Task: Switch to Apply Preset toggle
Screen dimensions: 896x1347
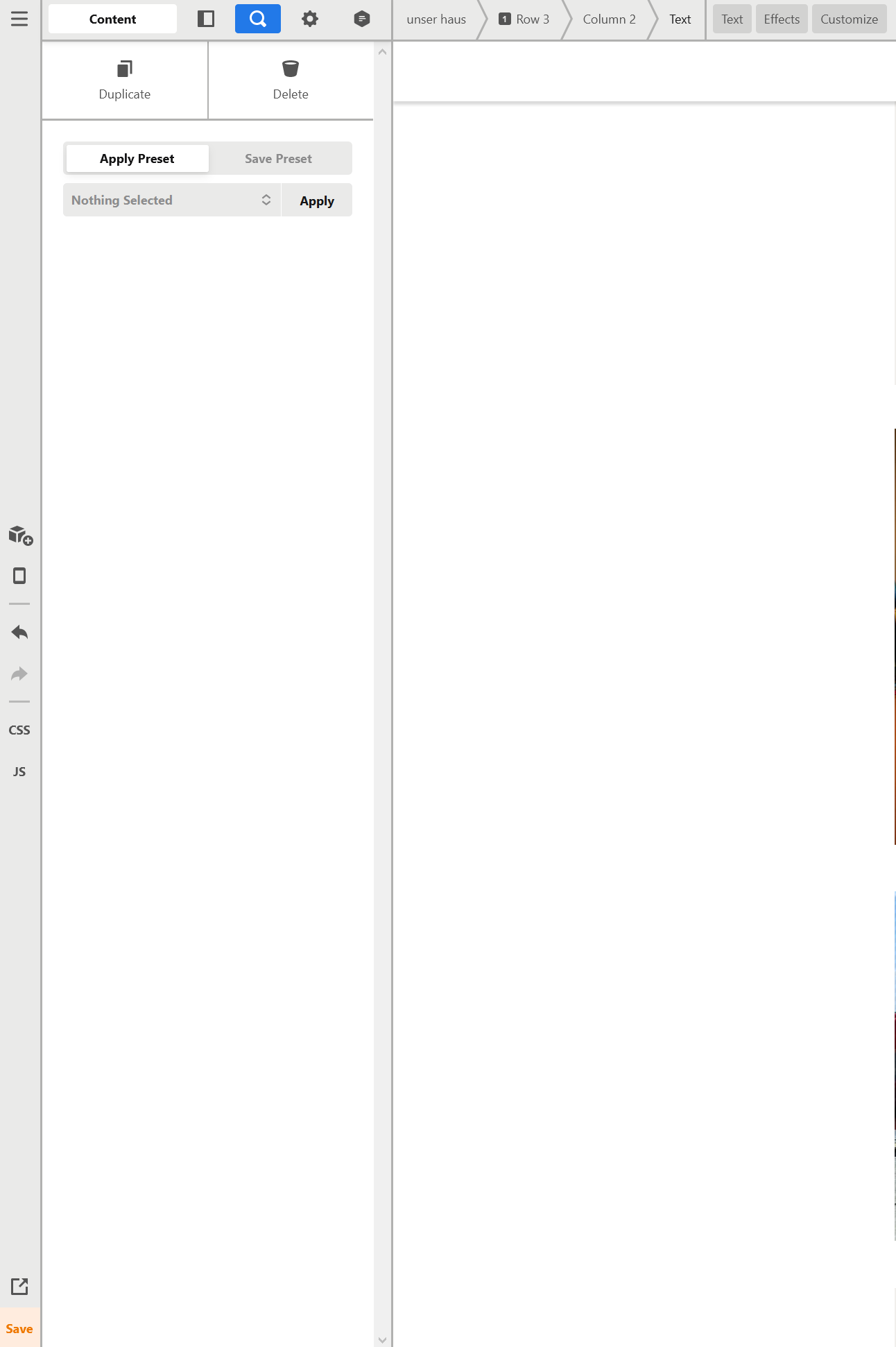Action: [137, 159]
